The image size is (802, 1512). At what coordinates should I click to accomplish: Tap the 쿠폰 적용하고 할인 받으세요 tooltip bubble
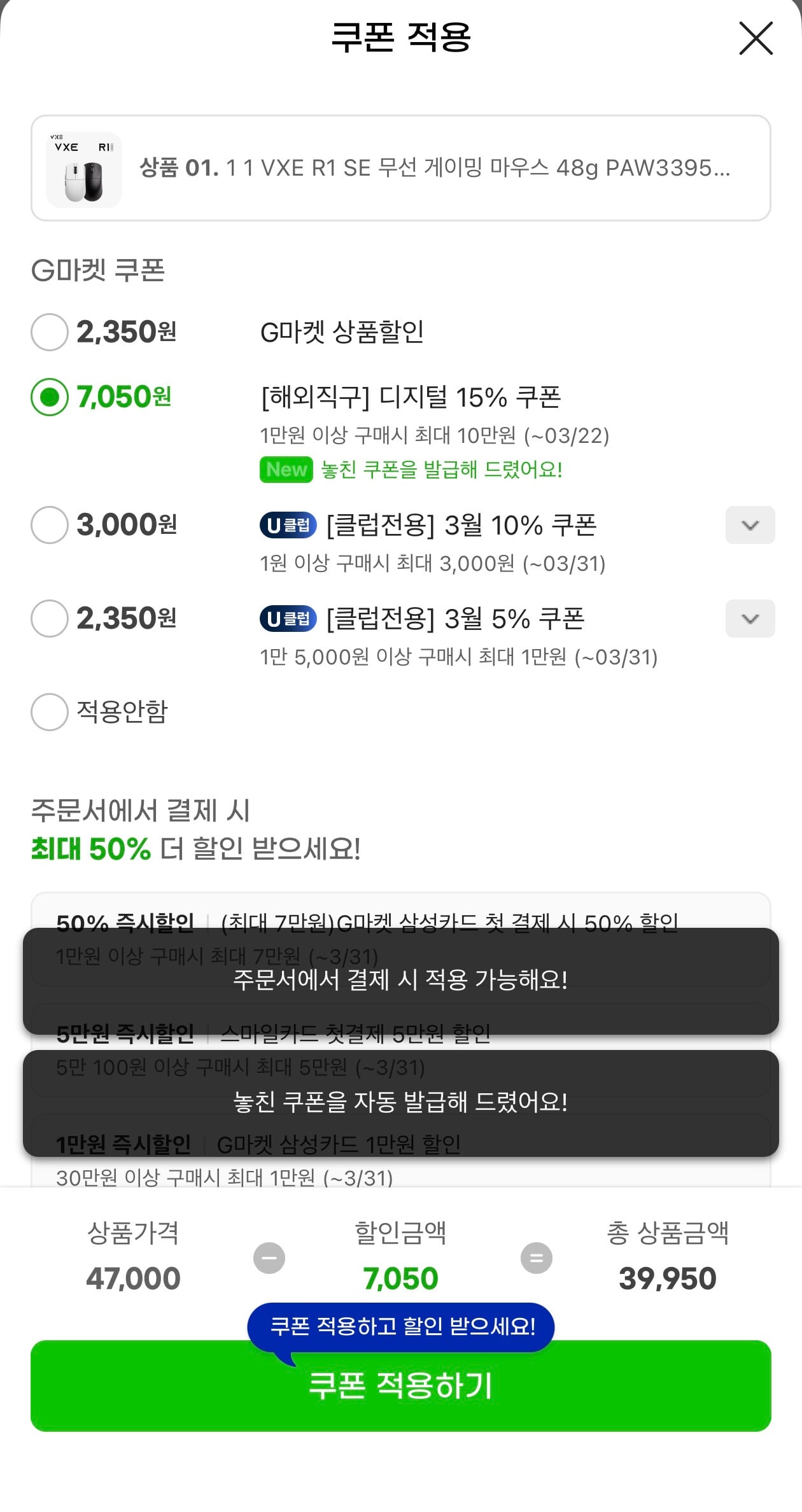[x=401, y=1326]
